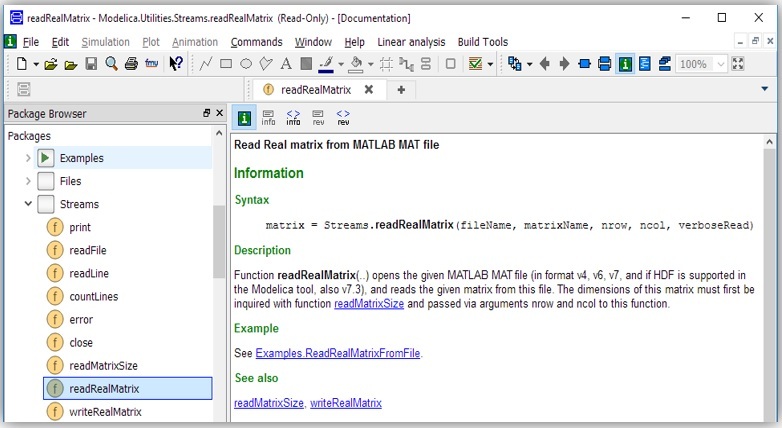
Task: Select the Rectangle drawing tool
Action: coord(226,64)
